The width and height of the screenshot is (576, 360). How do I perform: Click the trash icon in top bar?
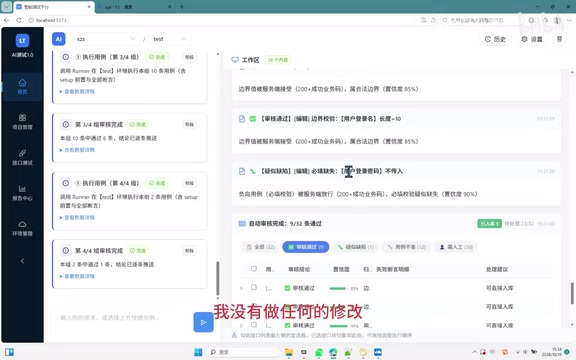(559, 39)
